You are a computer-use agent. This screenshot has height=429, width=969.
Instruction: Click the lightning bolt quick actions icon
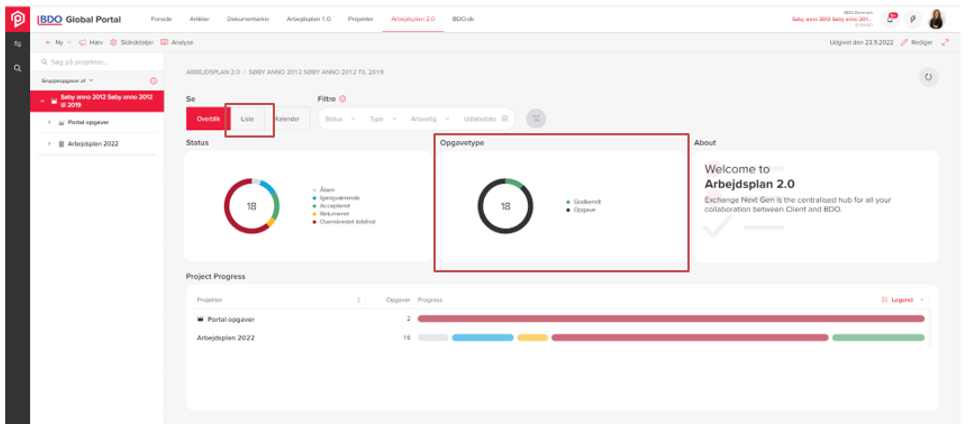(x=913, y=19)
